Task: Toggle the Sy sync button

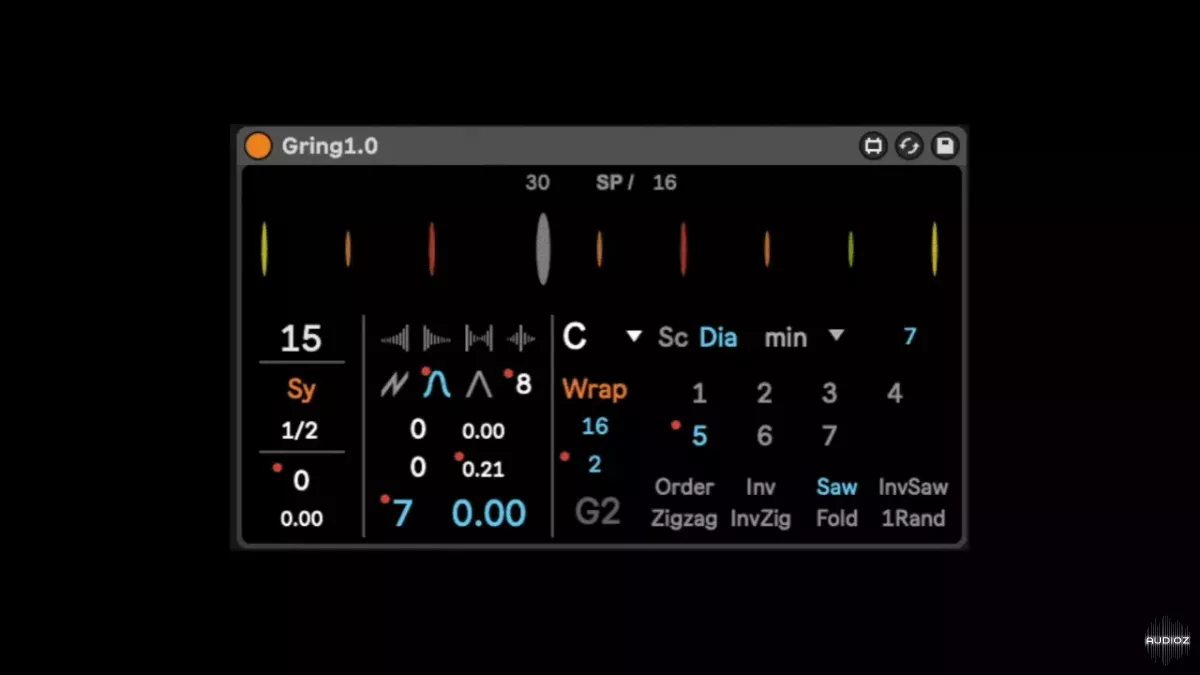Action: tap(301, 388)
